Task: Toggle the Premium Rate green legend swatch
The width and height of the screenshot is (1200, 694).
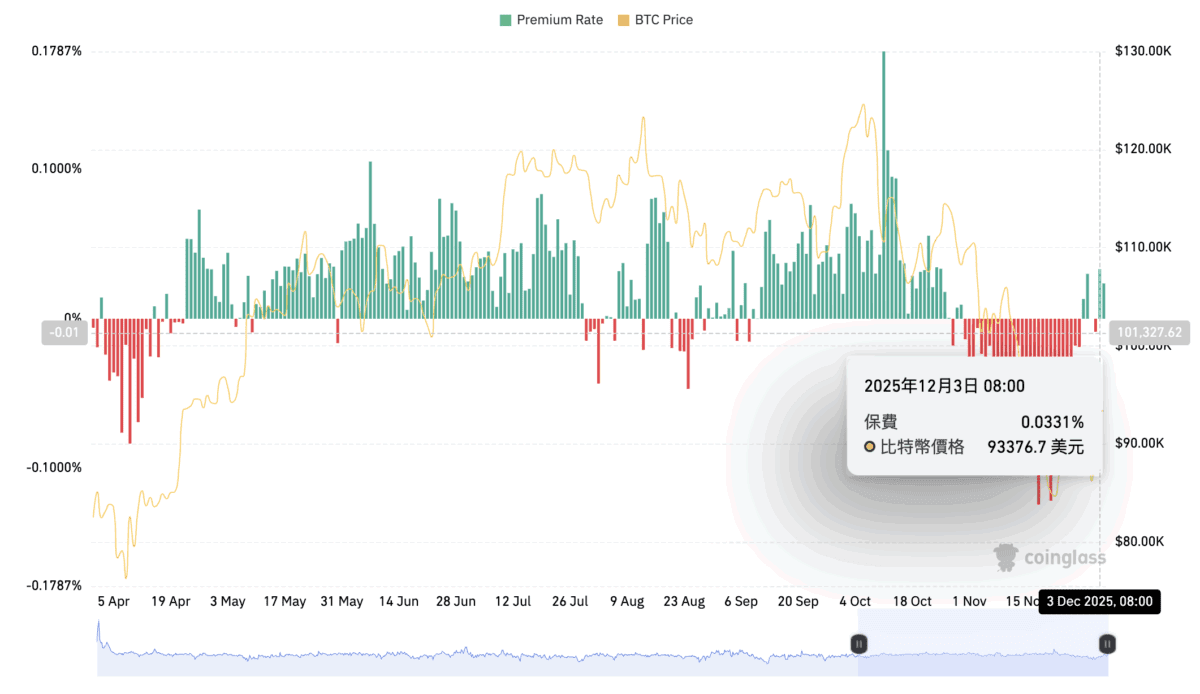Action: pyautogui.click(x=506, y=20)
